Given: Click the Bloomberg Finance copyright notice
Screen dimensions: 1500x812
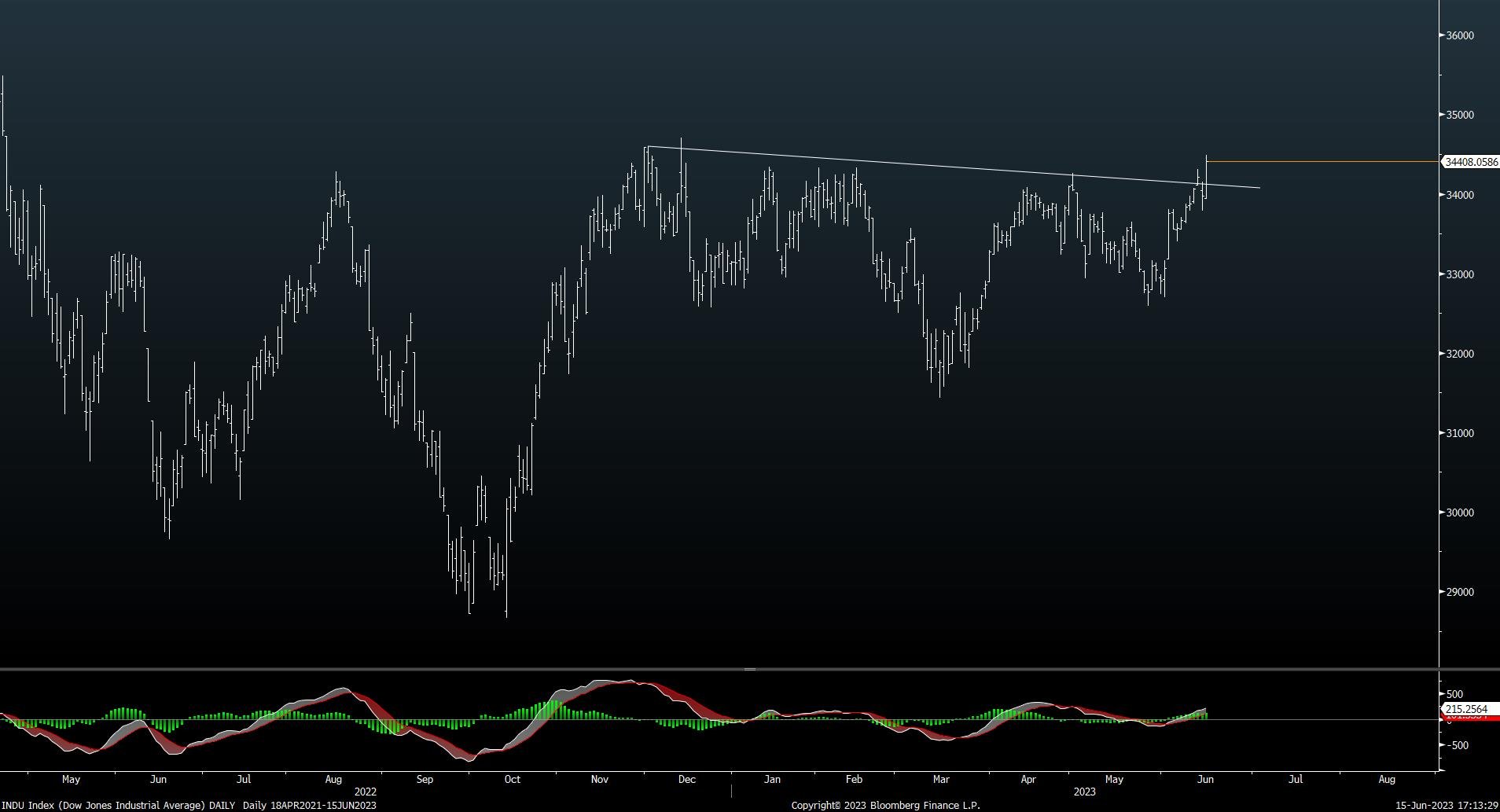Looking at the screenshot, I should tap(885, 806).
